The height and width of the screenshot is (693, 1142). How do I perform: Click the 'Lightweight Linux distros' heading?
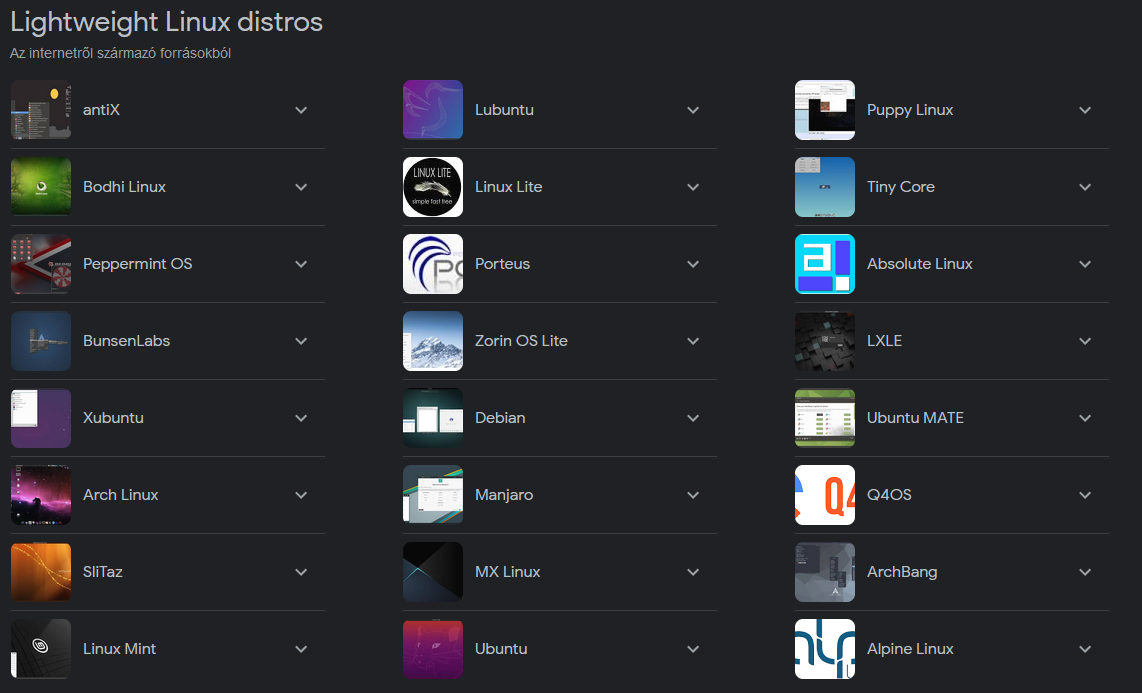point(166,22)
